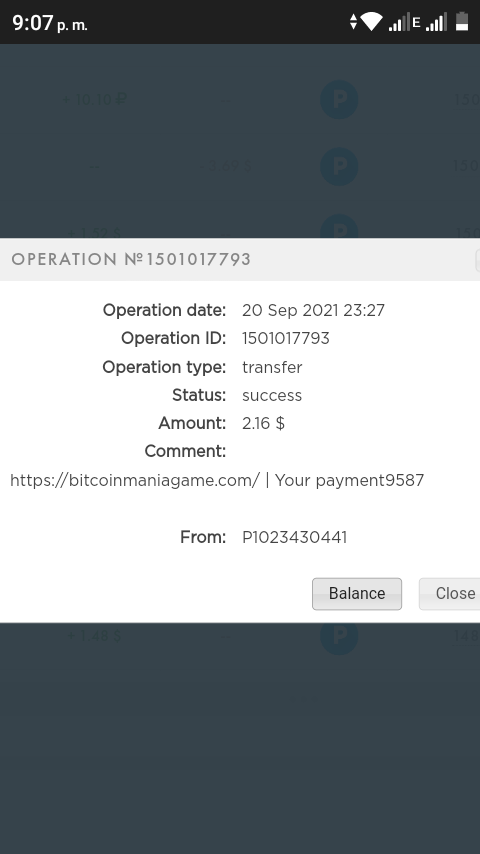Viewport: 480px width, 854px height.
Task: Select the Operation ID value 1501017793
Action: 285,339
